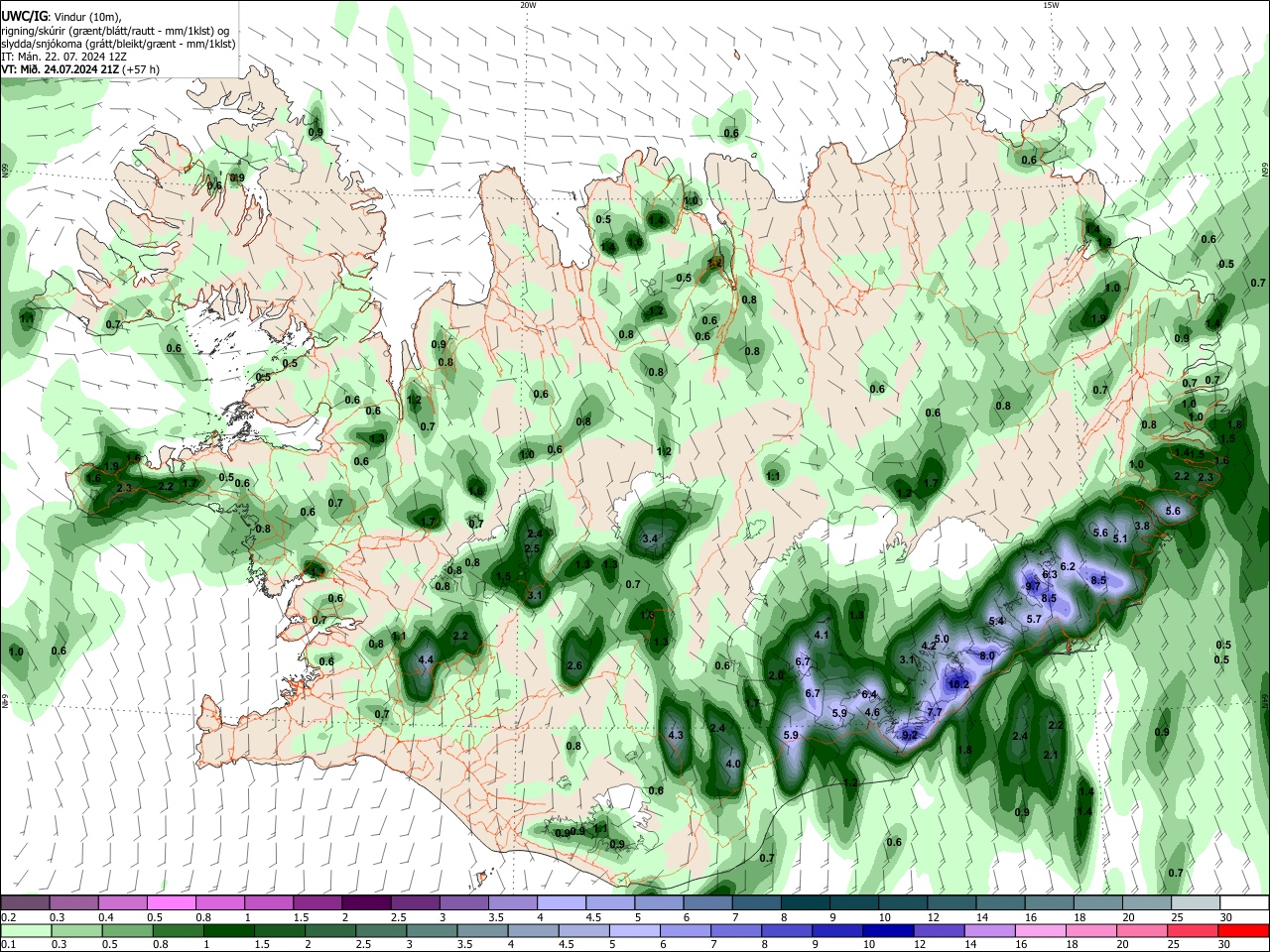
Task: Pick the darkest green 1–1.5 lower legend swatch
Action: click(x=230, y=930)
